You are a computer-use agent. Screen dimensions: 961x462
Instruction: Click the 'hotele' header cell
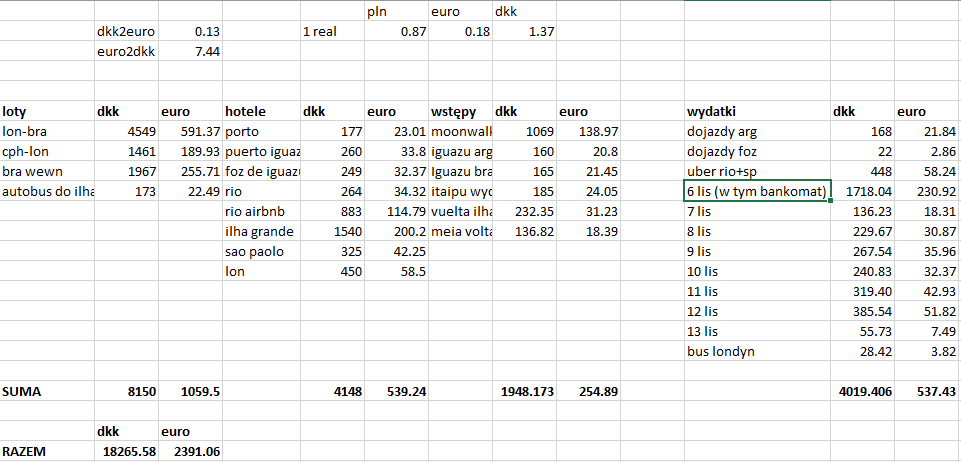pyautogui.click(x=262, y=112)
